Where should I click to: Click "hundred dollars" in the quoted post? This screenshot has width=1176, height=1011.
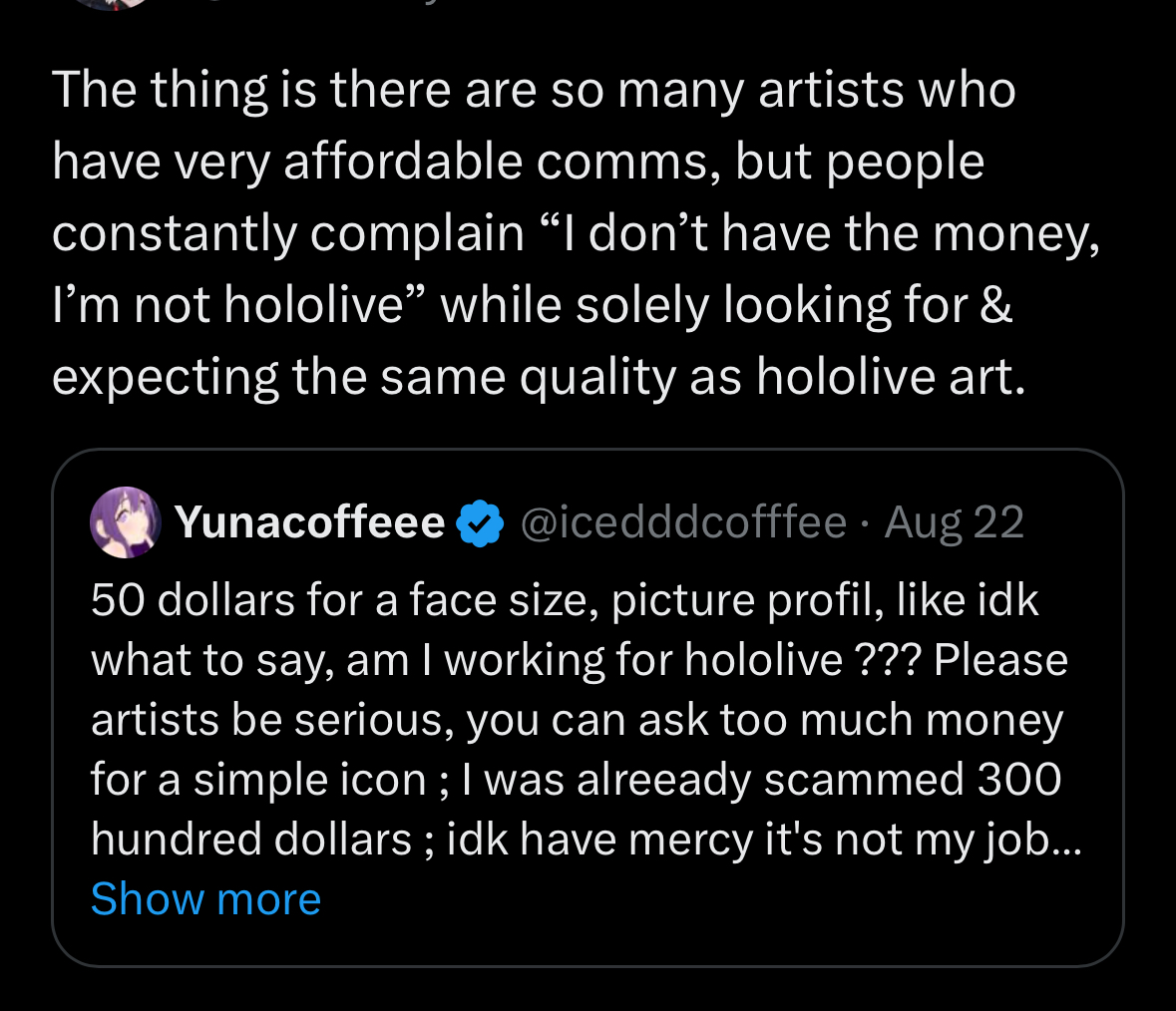point(251,840)
